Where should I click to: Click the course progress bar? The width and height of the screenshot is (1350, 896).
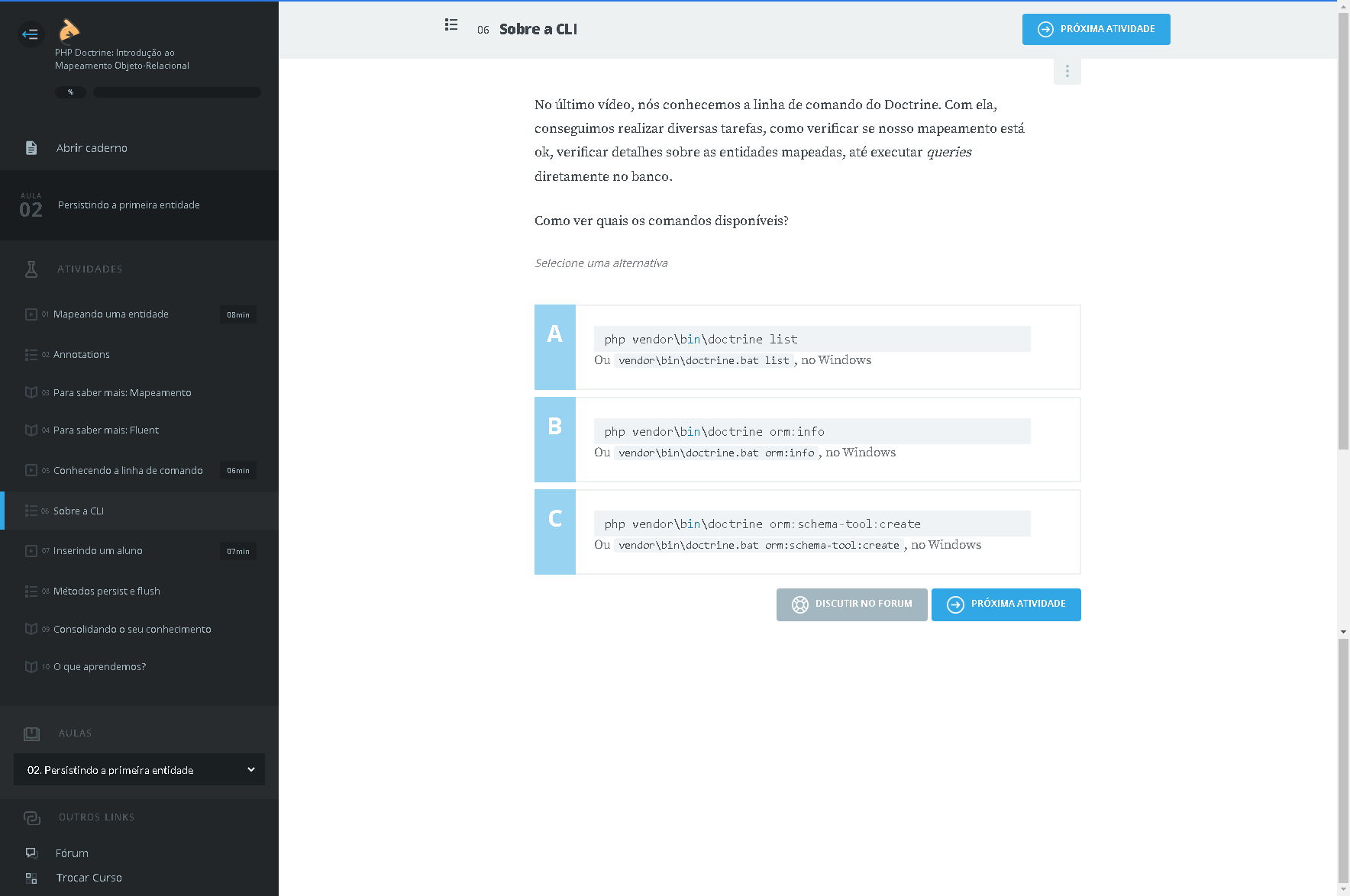176,92
